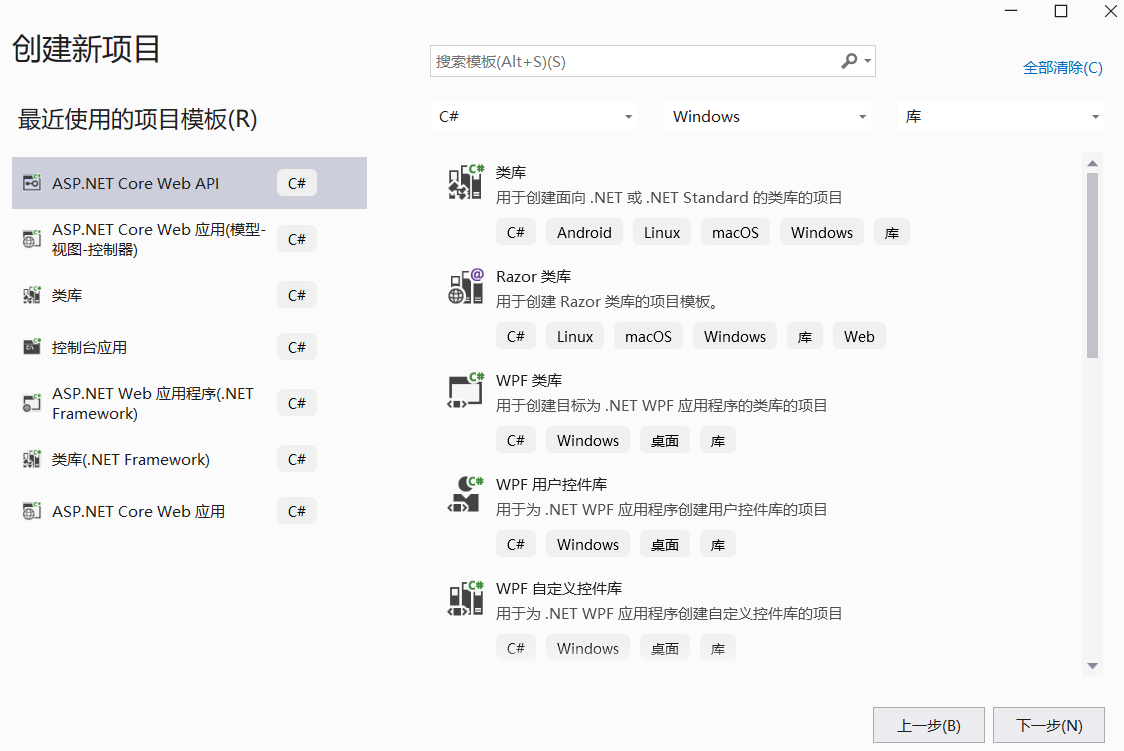The width and height of the screenshot is (1124, 751).
Task: Click the 类库(.NET Framework) template icon
Action: coord(32,459)
